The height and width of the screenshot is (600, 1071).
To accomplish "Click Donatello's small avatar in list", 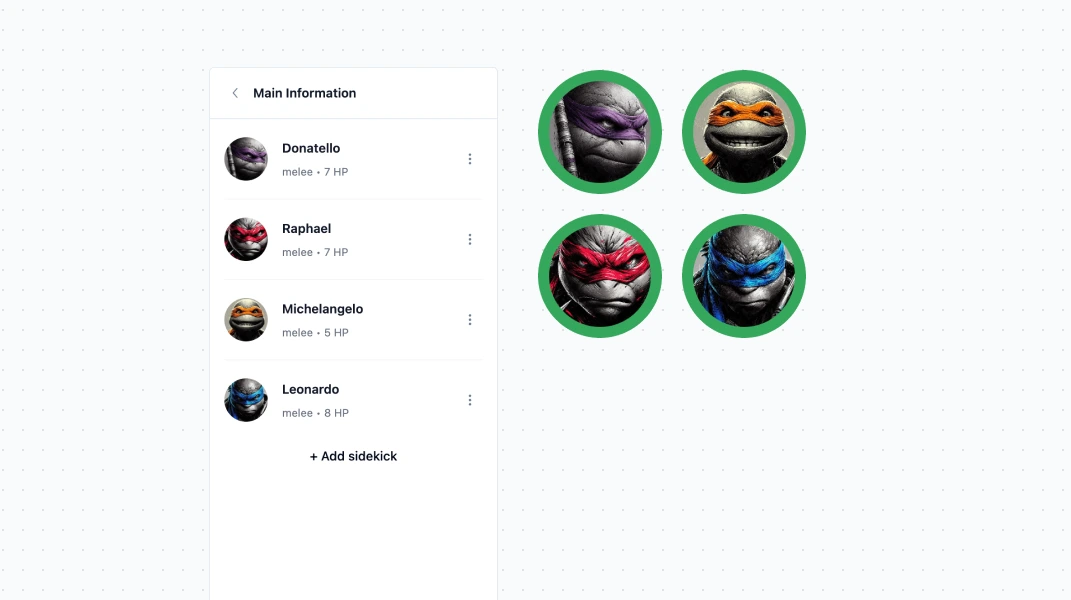I will (246, 159).
